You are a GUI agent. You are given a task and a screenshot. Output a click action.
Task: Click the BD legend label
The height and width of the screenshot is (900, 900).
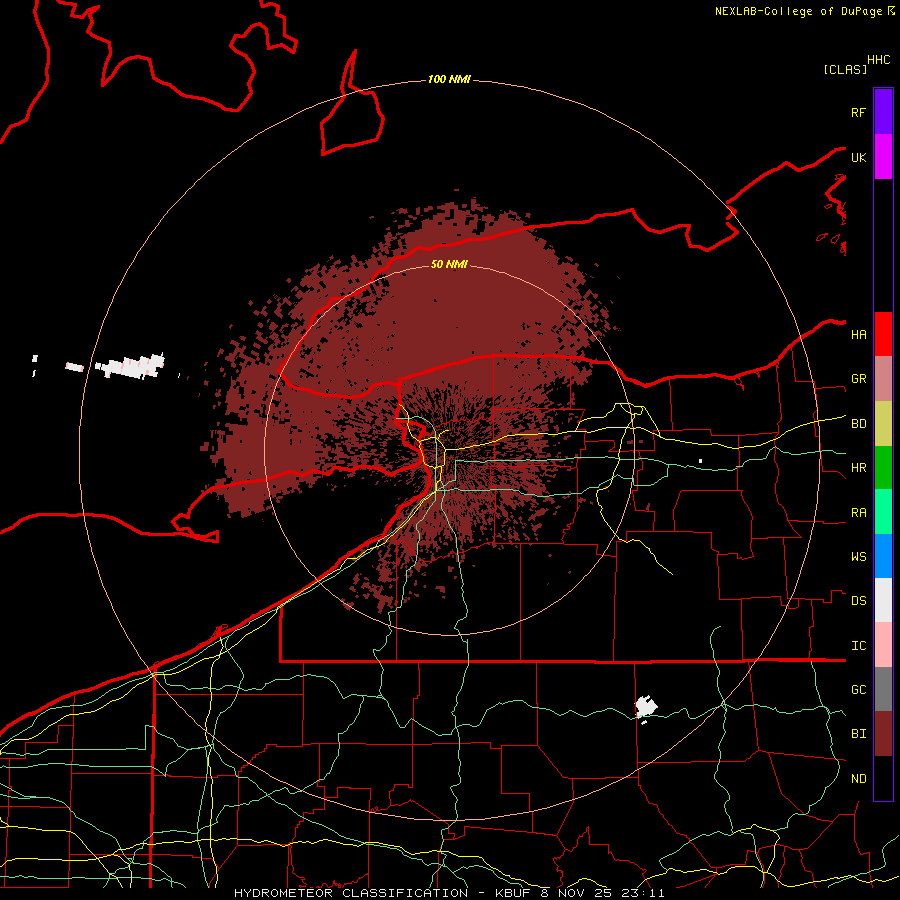pyautogui.click(x=858, y=424)
